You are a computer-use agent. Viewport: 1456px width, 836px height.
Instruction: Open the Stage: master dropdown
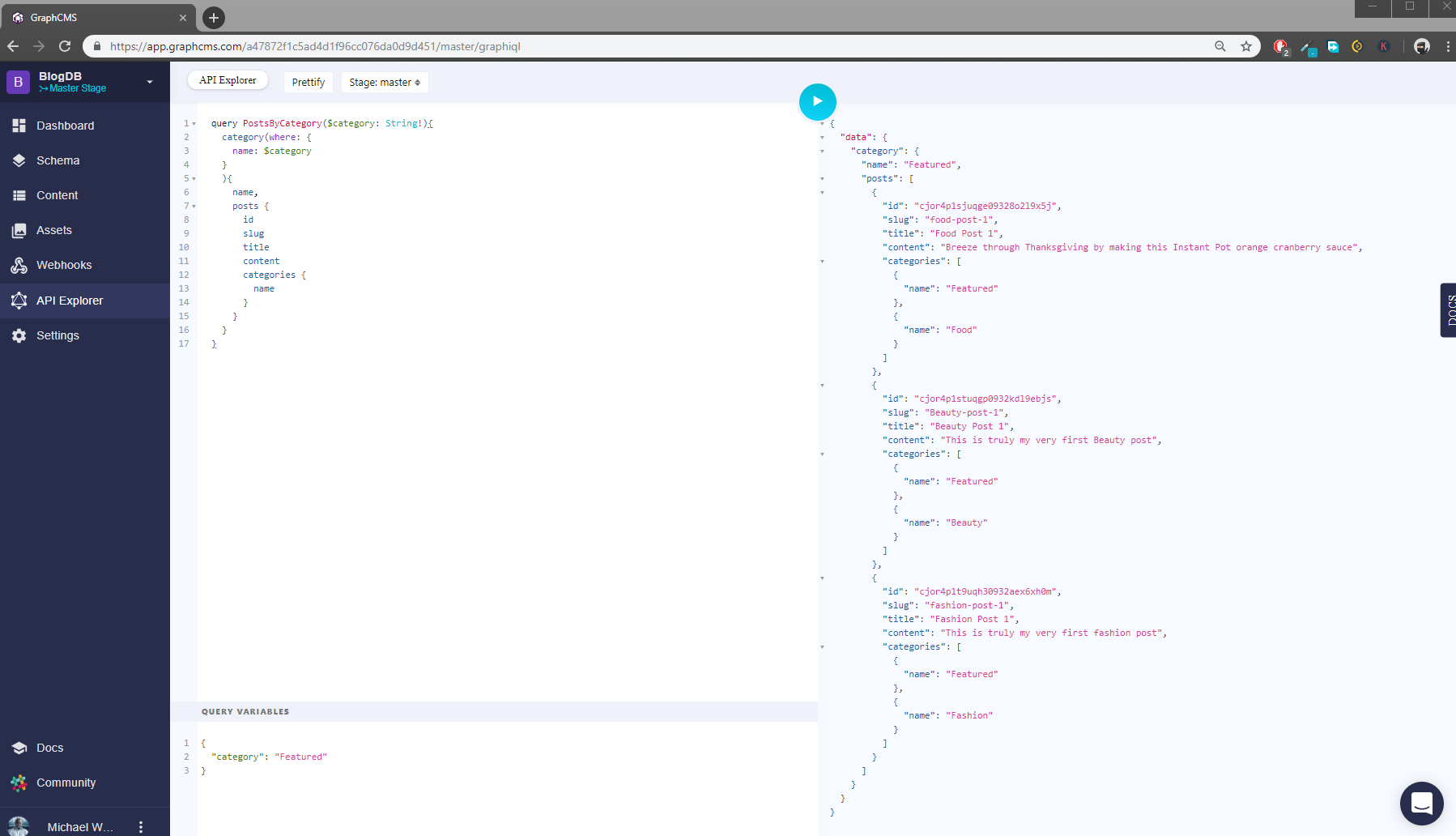(x=384, y=82)
